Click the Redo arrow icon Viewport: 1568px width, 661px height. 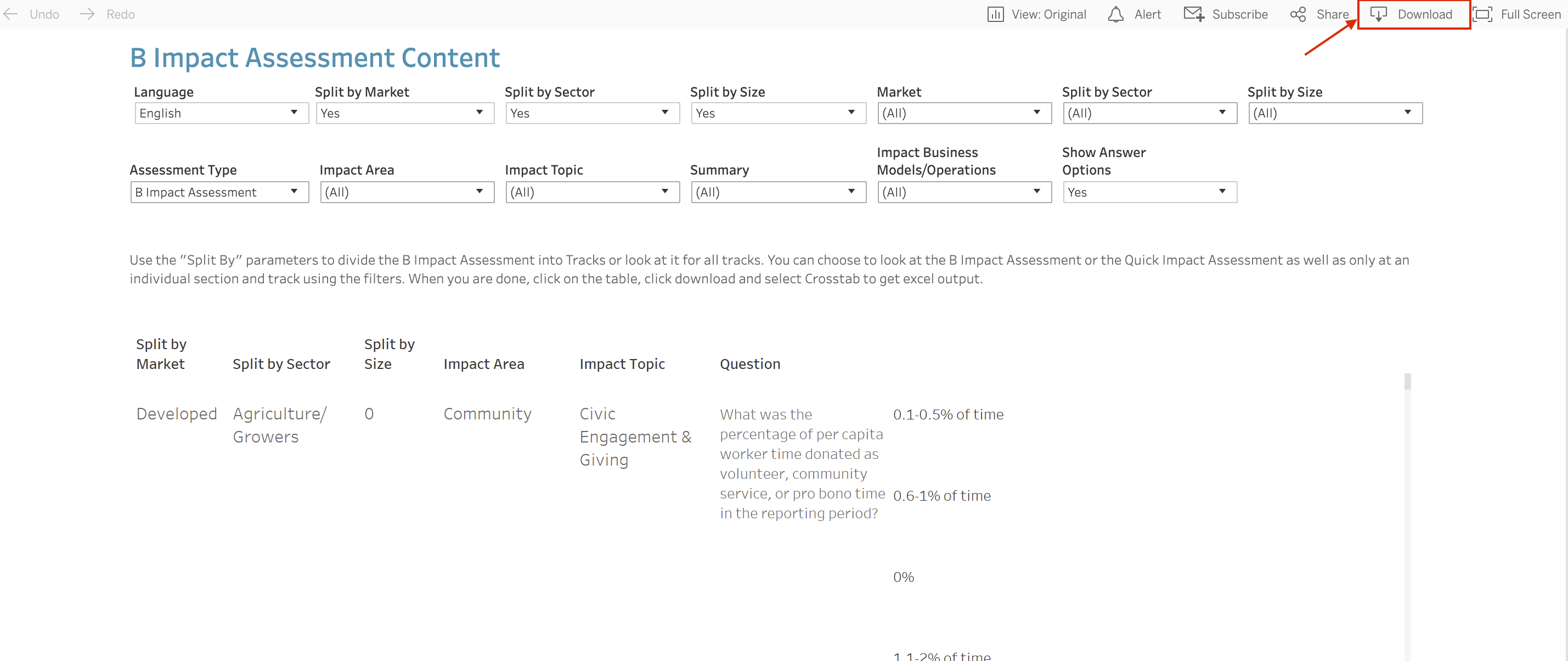(88, 14)
